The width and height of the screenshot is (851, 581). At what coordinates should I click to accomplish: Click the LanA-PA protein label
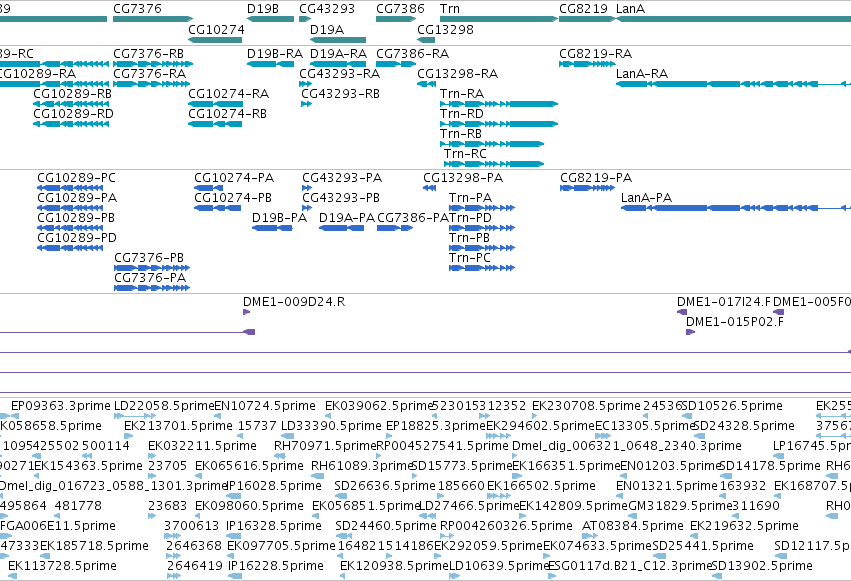(x=646, y=198)
